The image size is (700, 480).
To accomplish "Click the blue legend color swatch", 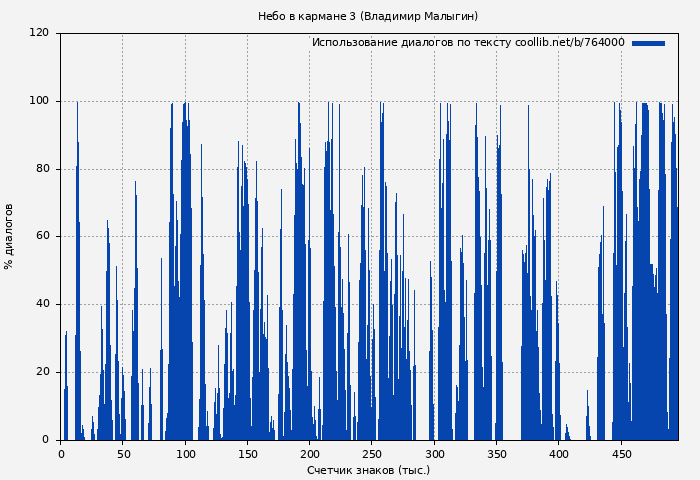I will [x=648, y=43].
